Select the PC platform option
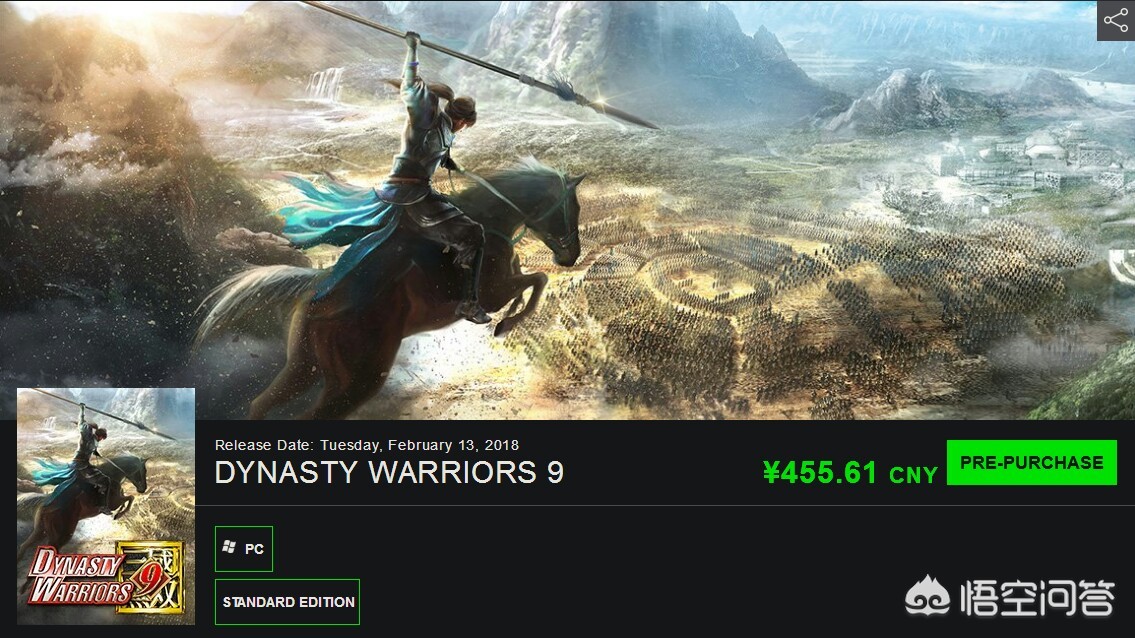 pyautogui.click(x=244, y=549)
